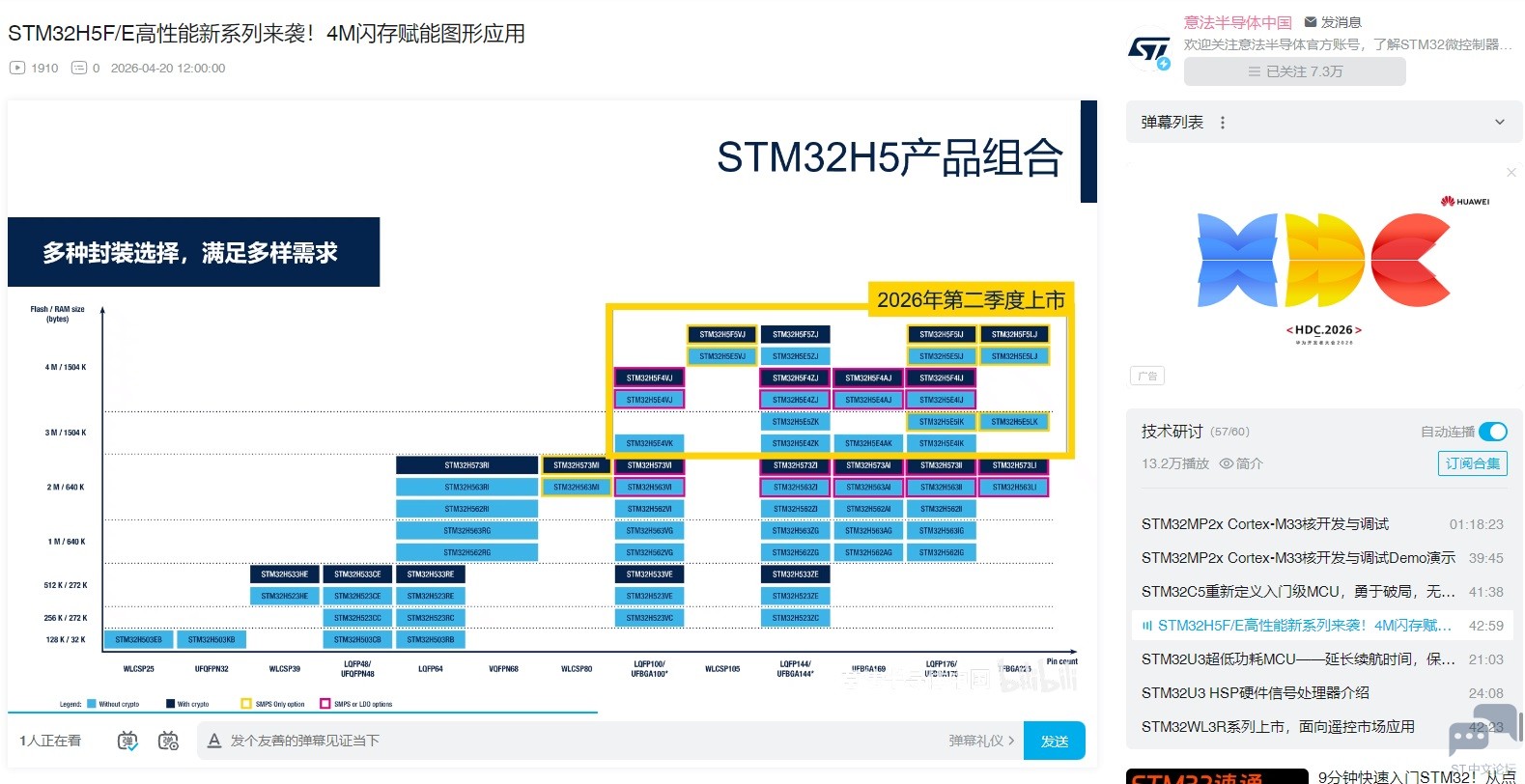Focus the danmaku text input field
The image size is (1525, 784).
pyautogui.click(x=585, y=741)
